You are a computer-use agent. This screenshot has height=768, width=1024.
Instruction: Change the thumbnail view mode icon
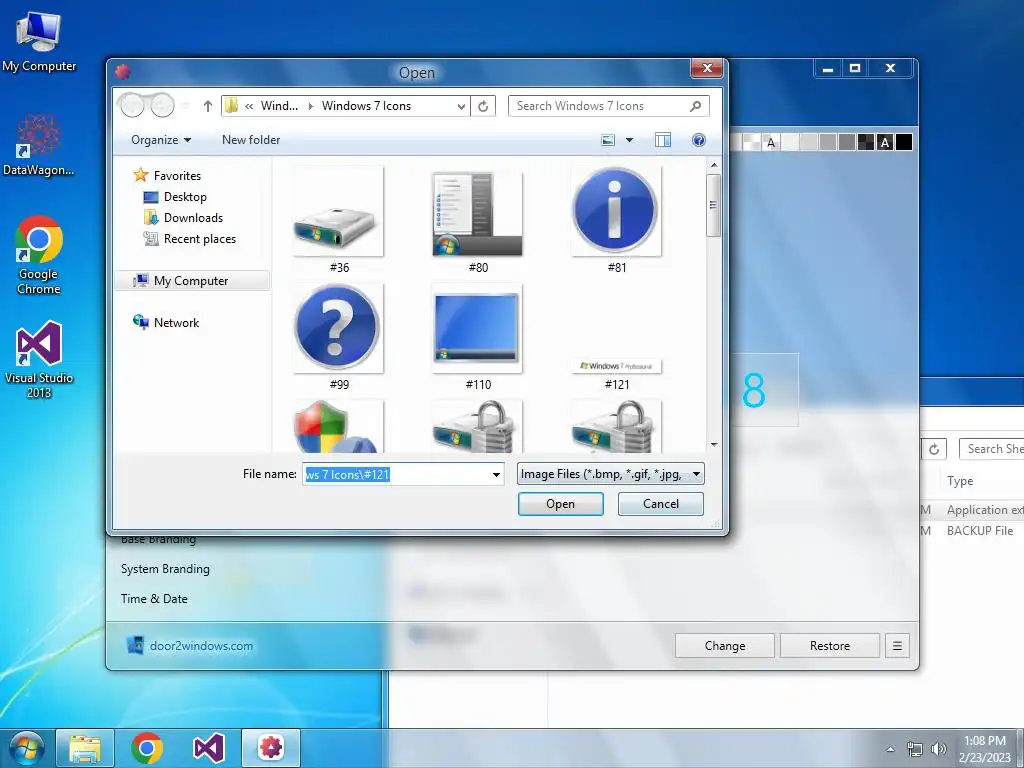click(608, 140)
